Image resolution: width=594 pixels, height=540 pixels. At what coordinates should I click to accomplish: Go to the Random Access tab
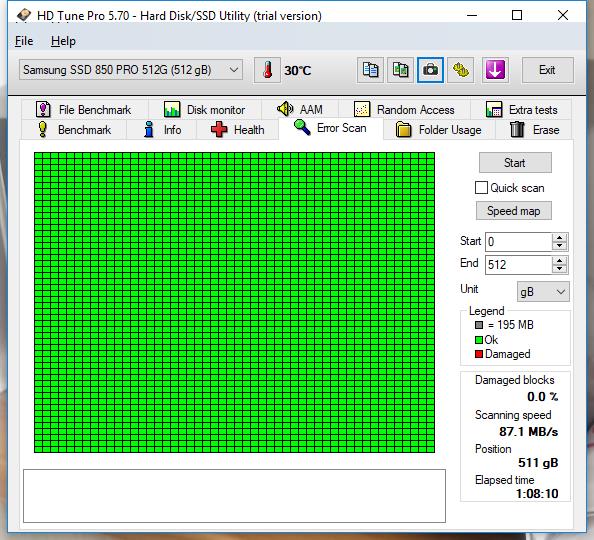pyautogui.click(x=404, y=110)
